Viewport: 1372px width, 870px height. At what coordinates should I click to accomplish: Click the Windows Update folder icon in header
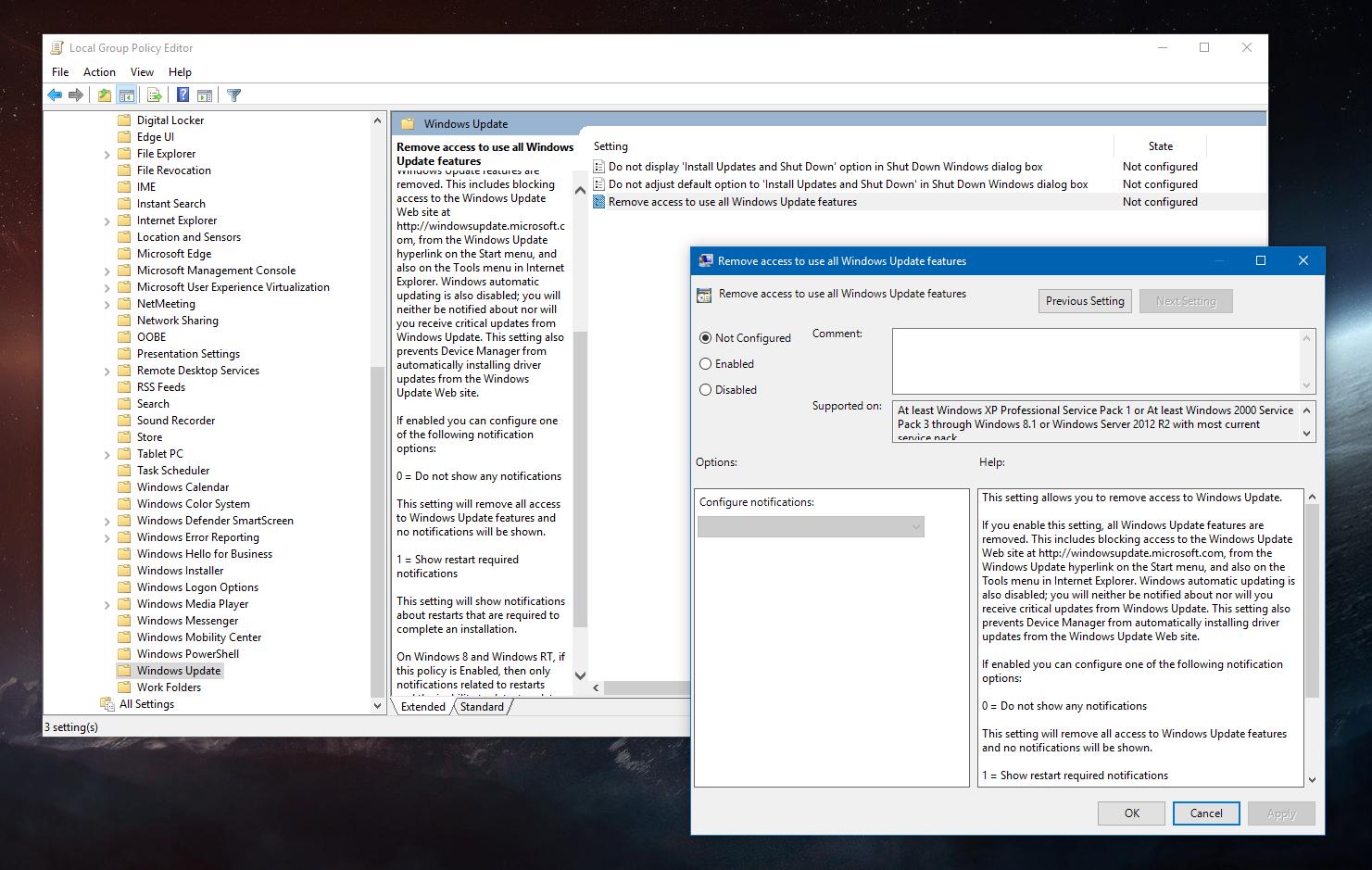pos(408,123)
